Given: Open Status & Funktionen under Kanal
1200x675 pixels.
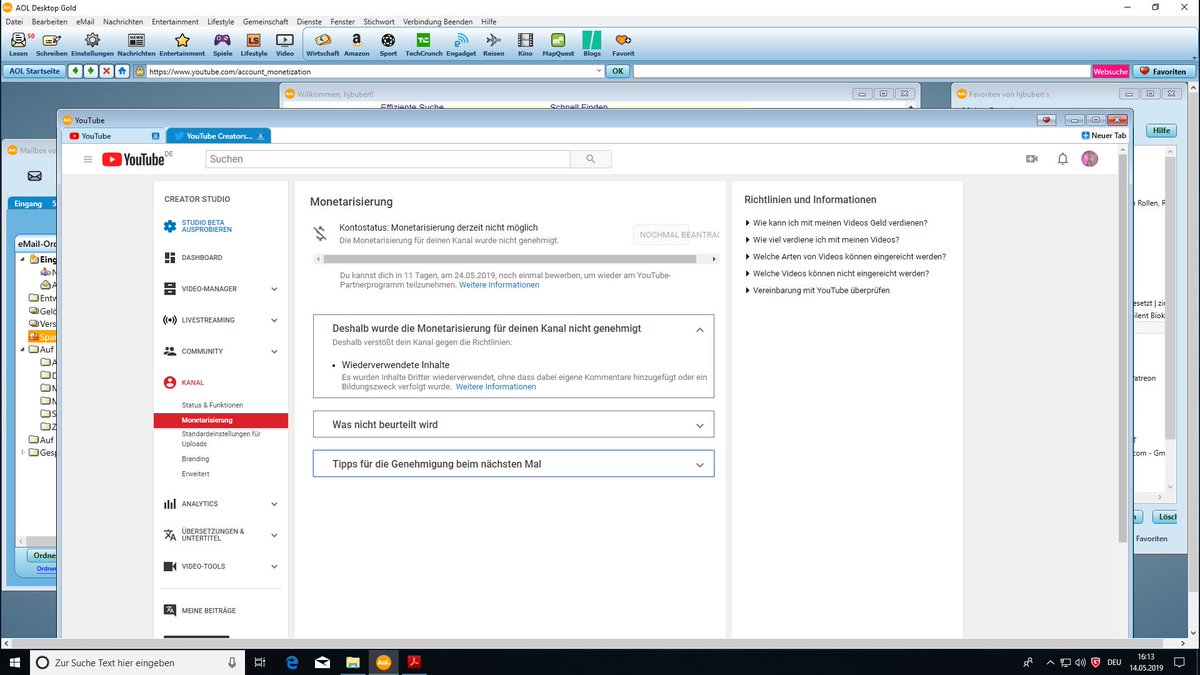Looking at the screenshot, I should 212,405.
